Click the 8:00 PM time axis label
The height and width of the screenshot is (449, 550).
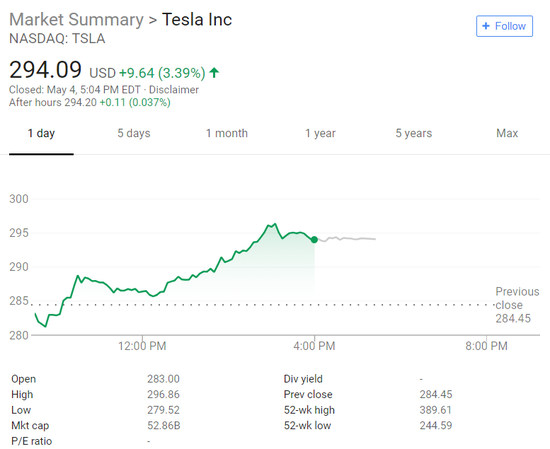pos(486,346)
